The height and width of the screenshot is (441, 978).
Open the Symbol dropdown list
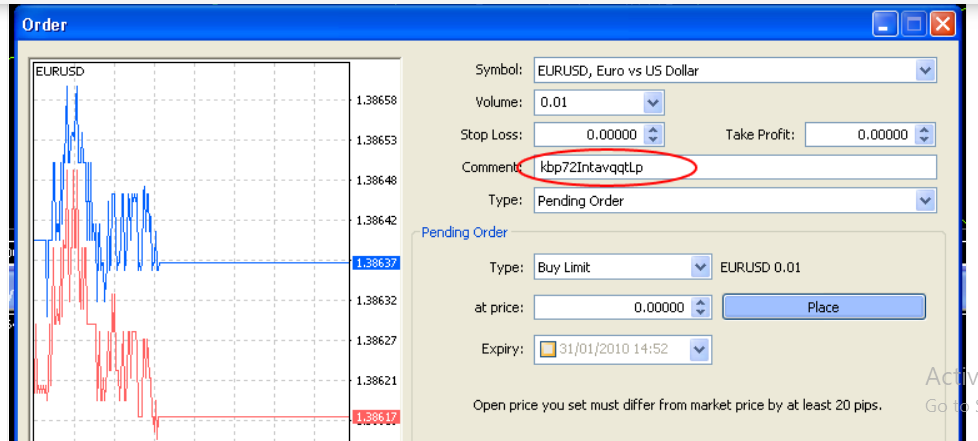pyautogui.click(x=926, y=70)
